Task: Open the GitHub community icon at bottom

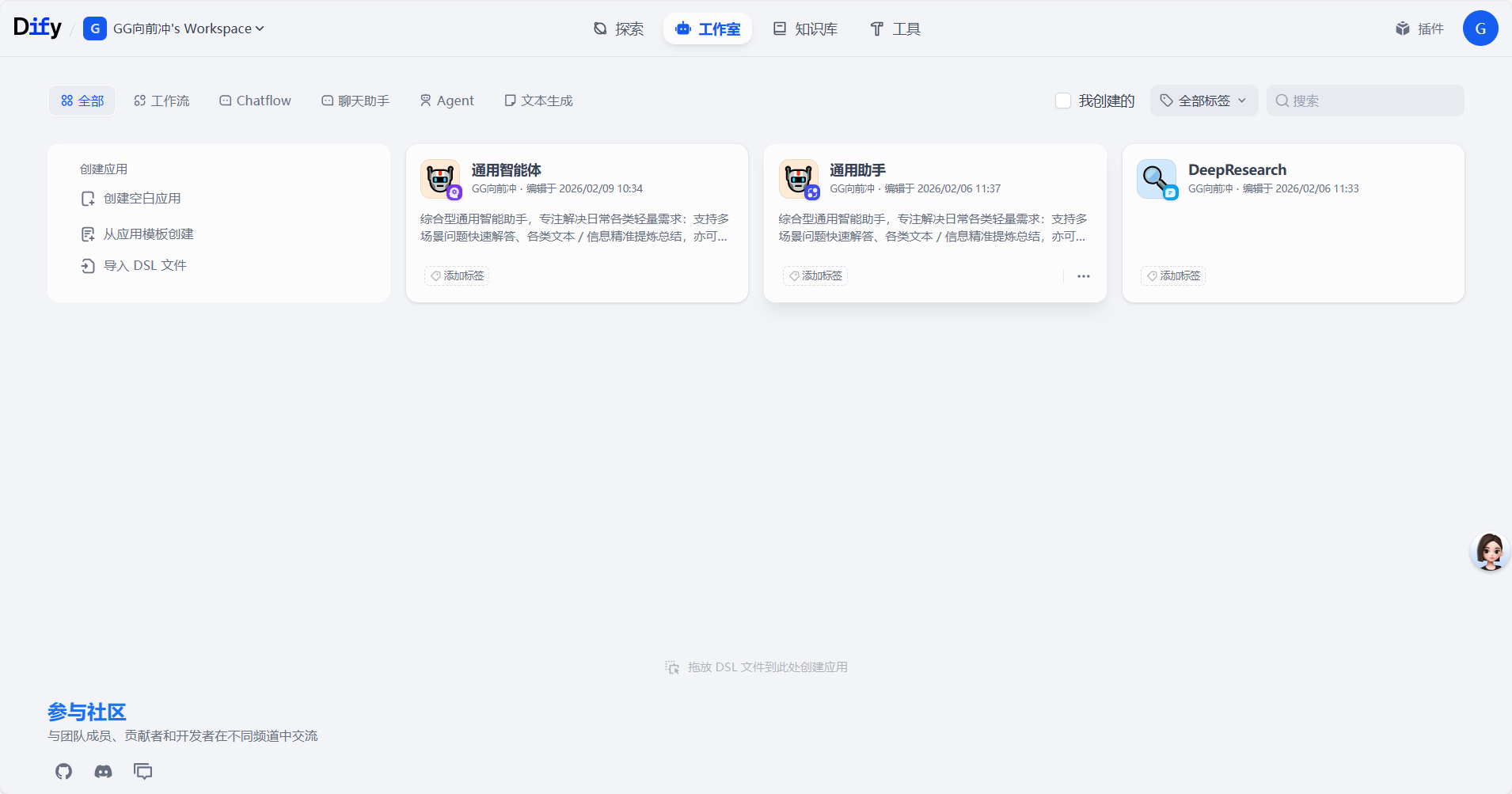Action: [x=63, y=771]
